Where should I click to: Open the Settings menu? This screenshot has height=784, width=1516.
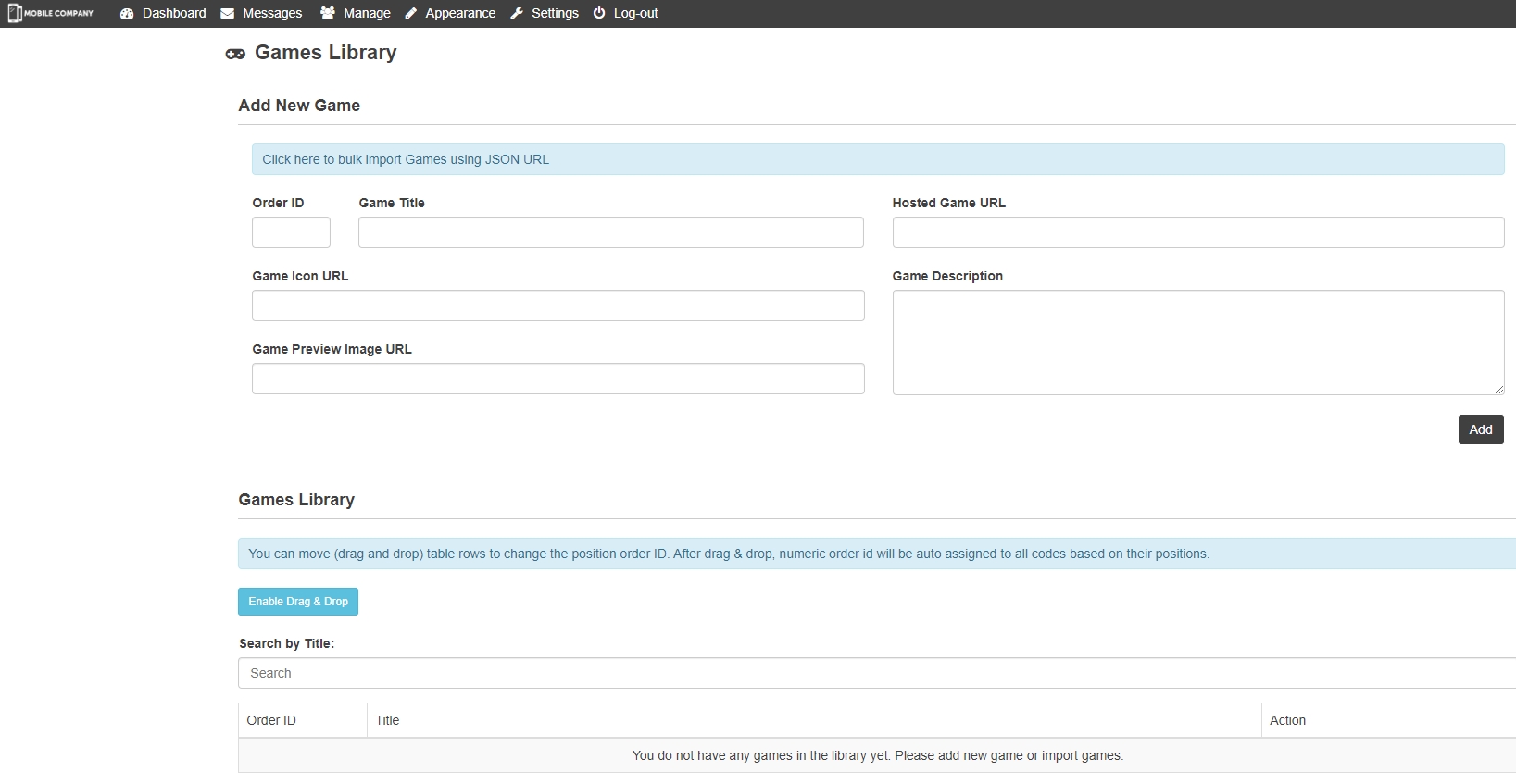(x=545, y=13)
